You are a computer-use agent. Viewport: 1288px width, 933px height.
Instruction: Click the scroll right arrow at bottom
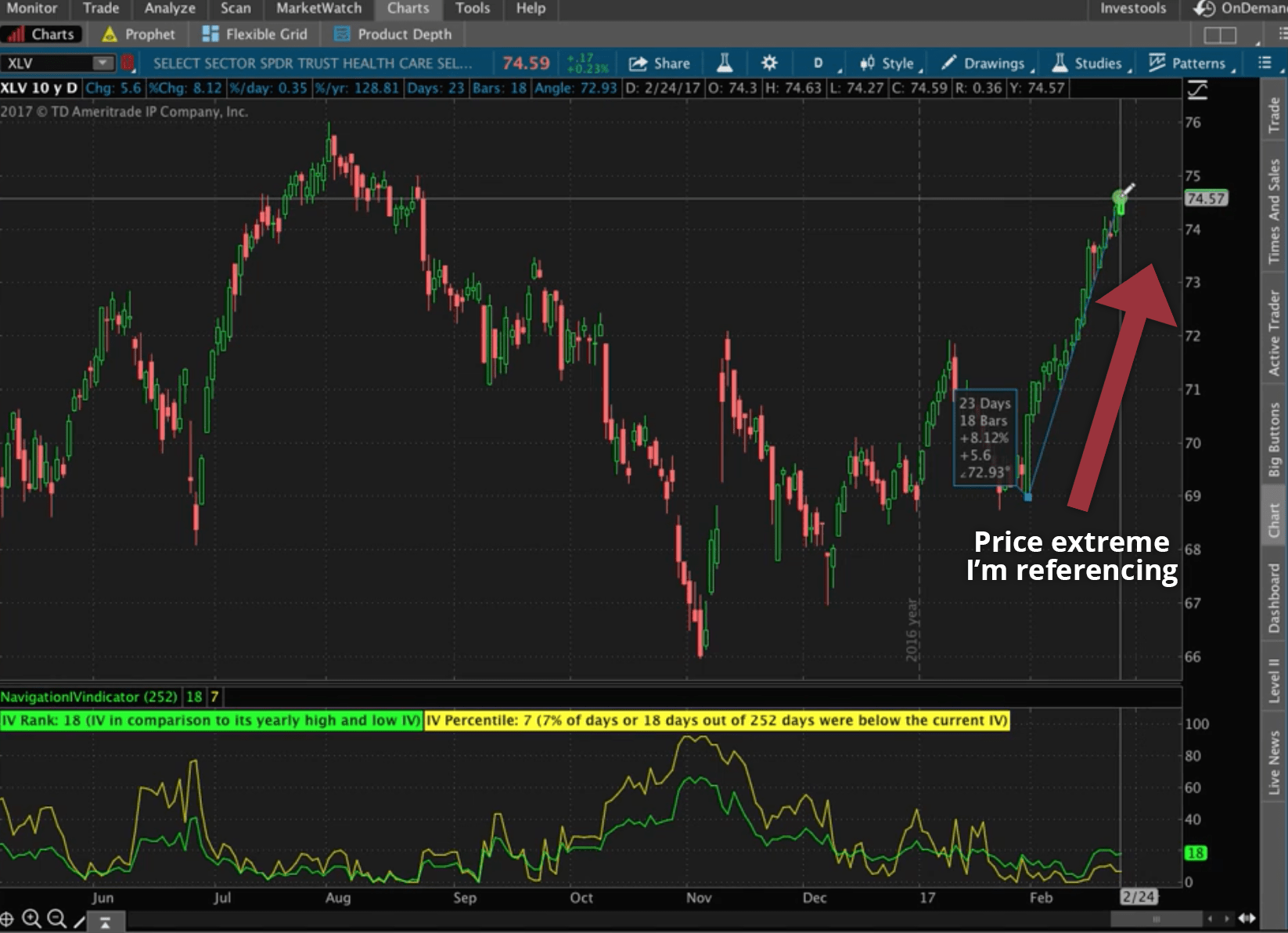tap(1226, 919)
